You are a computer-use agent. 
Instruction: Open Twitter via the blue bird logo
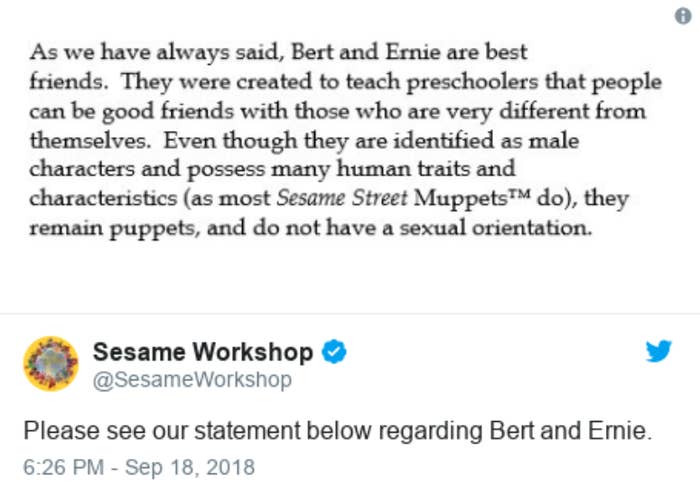(x=658, y=351)
